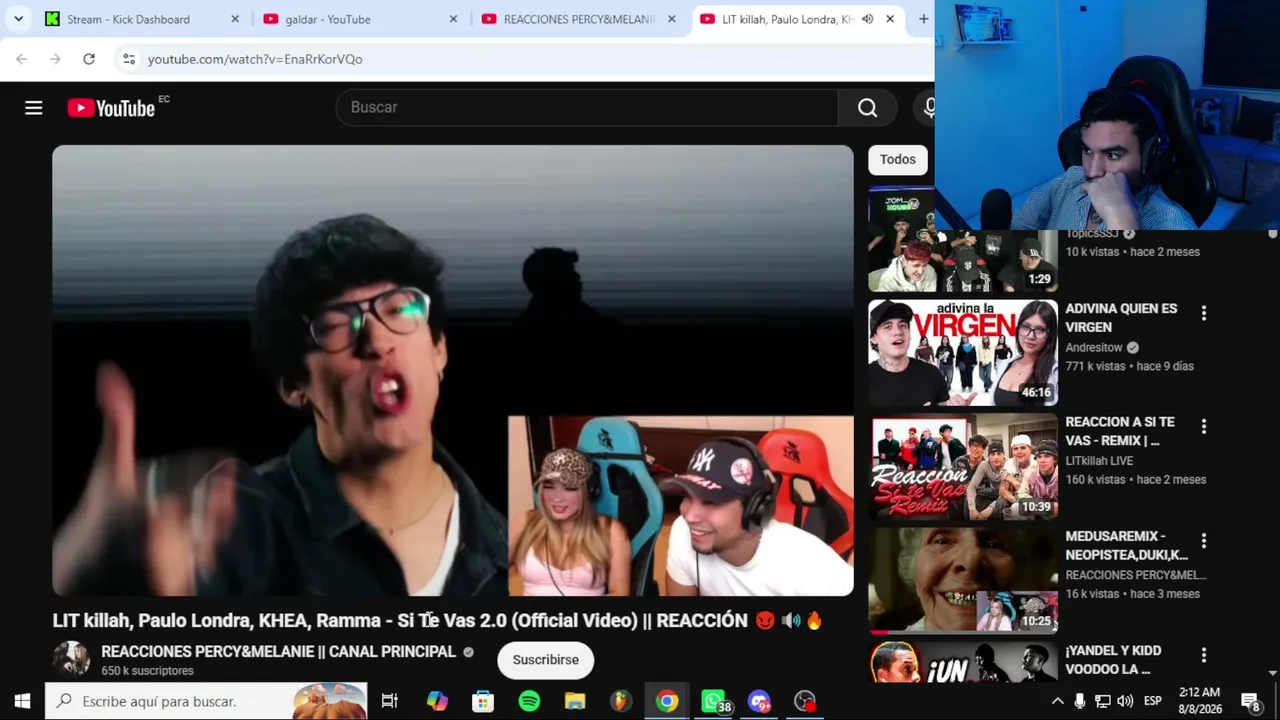The image size is (1280, 720).
Task: Select the LIT killah, Paulo Londra tab
Action: click(786, 19)
